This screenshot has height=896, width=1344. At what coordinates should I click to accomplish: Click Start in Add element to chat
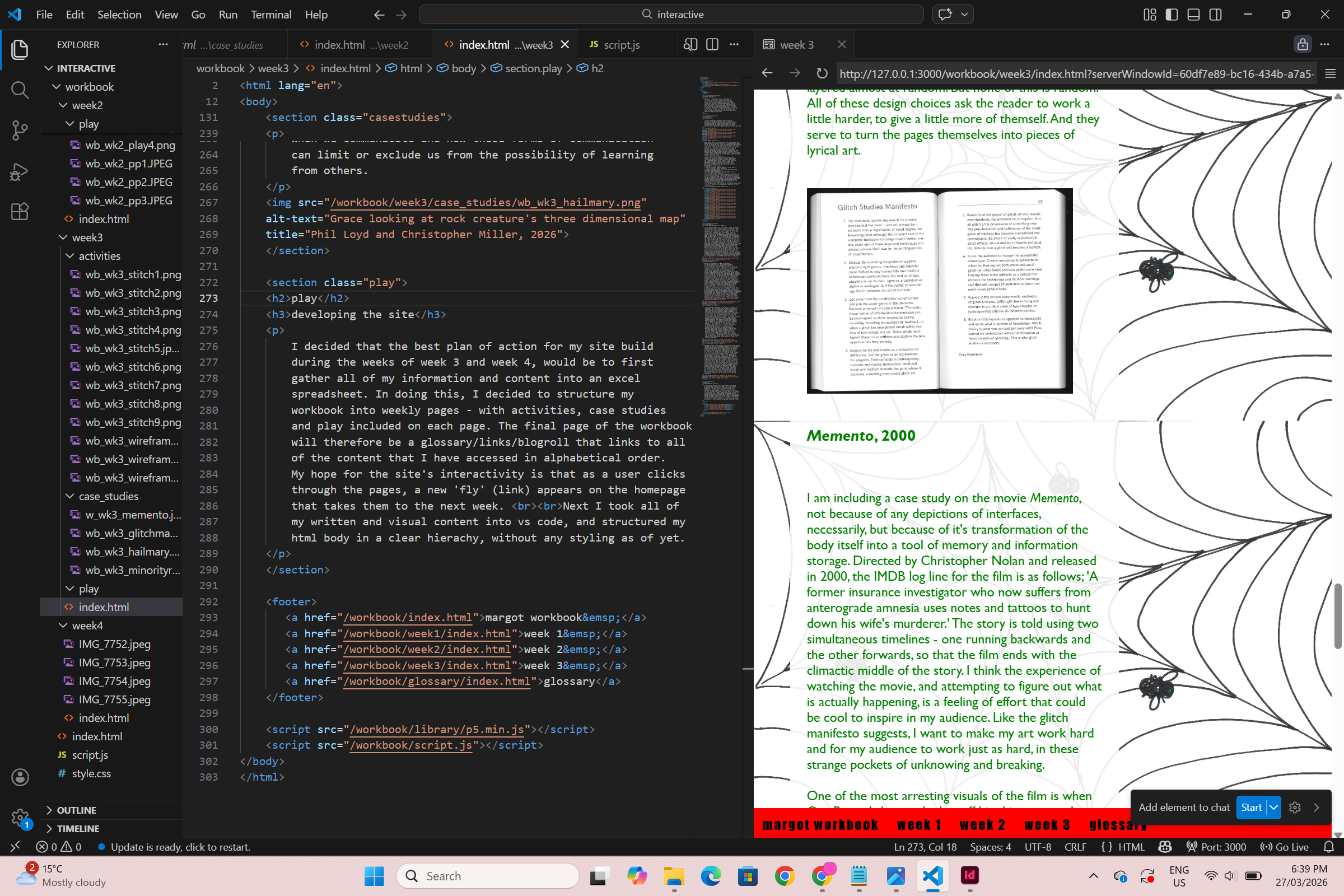[1251, 808]
